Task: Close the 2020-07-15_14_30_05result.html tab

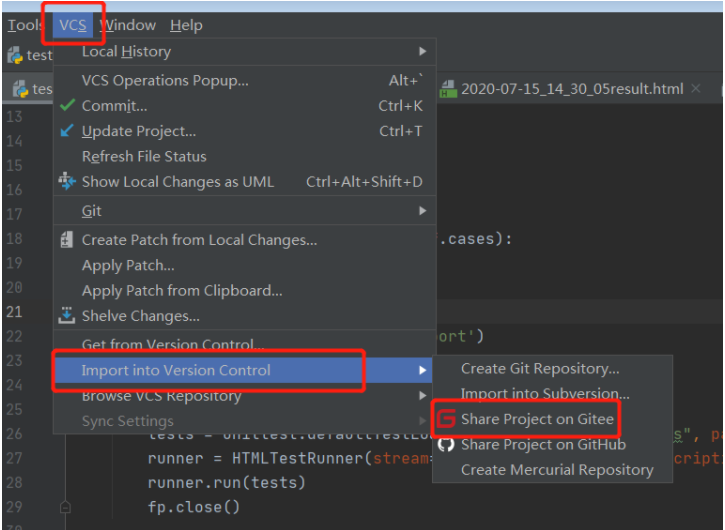Action: tap(696, 88)
